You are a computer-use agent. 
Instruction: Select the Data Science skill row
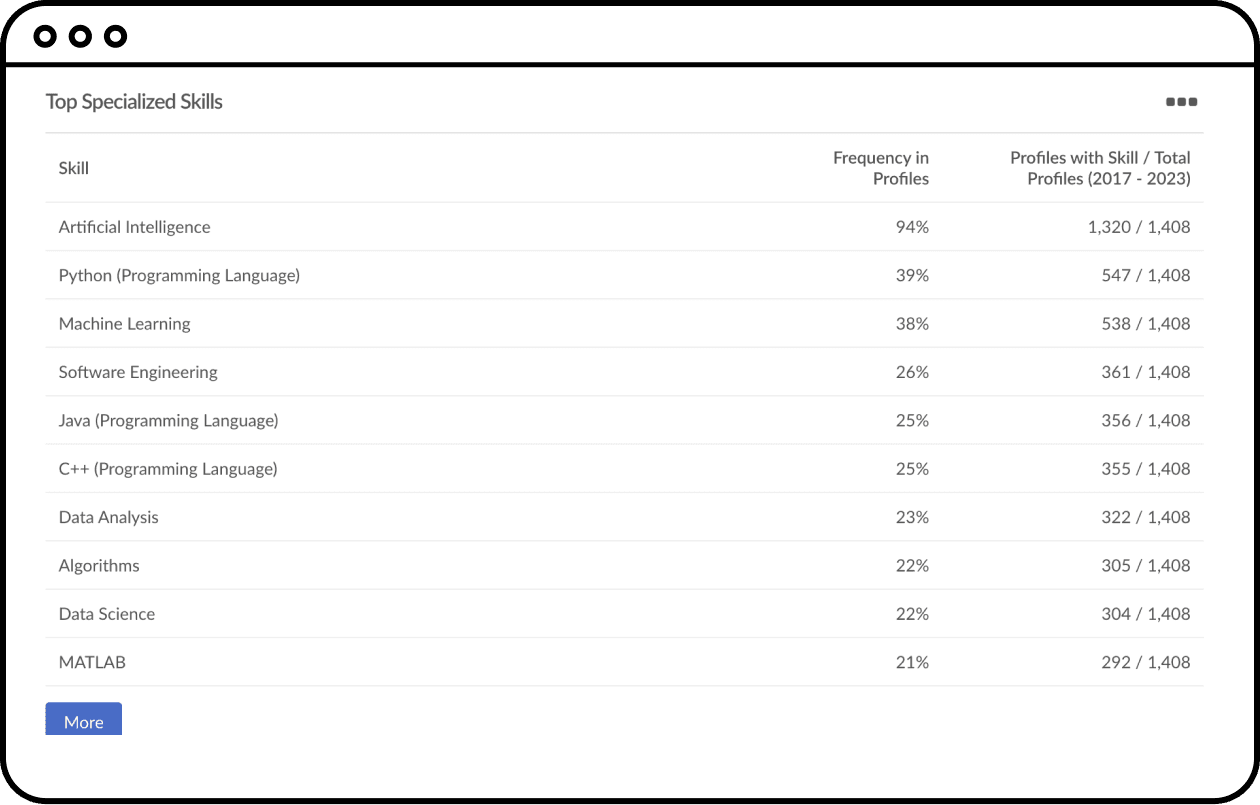tap(624, 614)
